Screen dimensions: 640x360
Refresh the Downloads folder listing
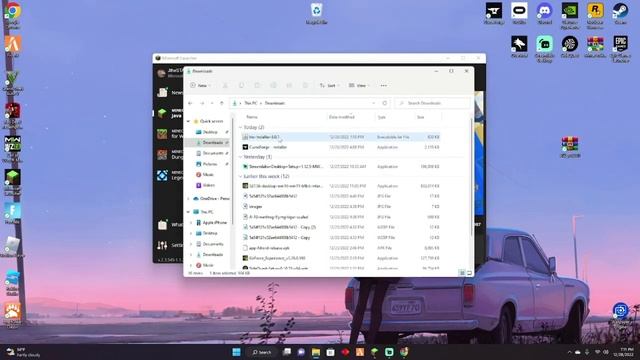(x=384, y=103)
